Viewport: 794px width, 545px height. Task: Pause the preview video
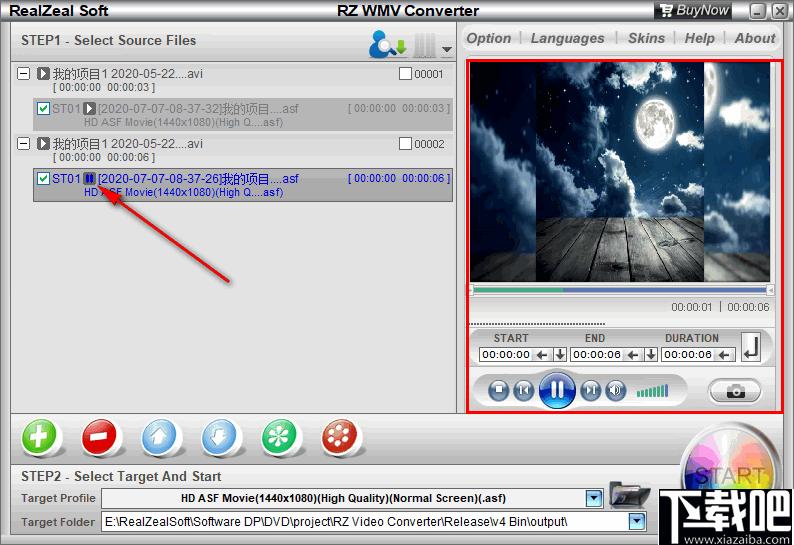coord(557,390)
